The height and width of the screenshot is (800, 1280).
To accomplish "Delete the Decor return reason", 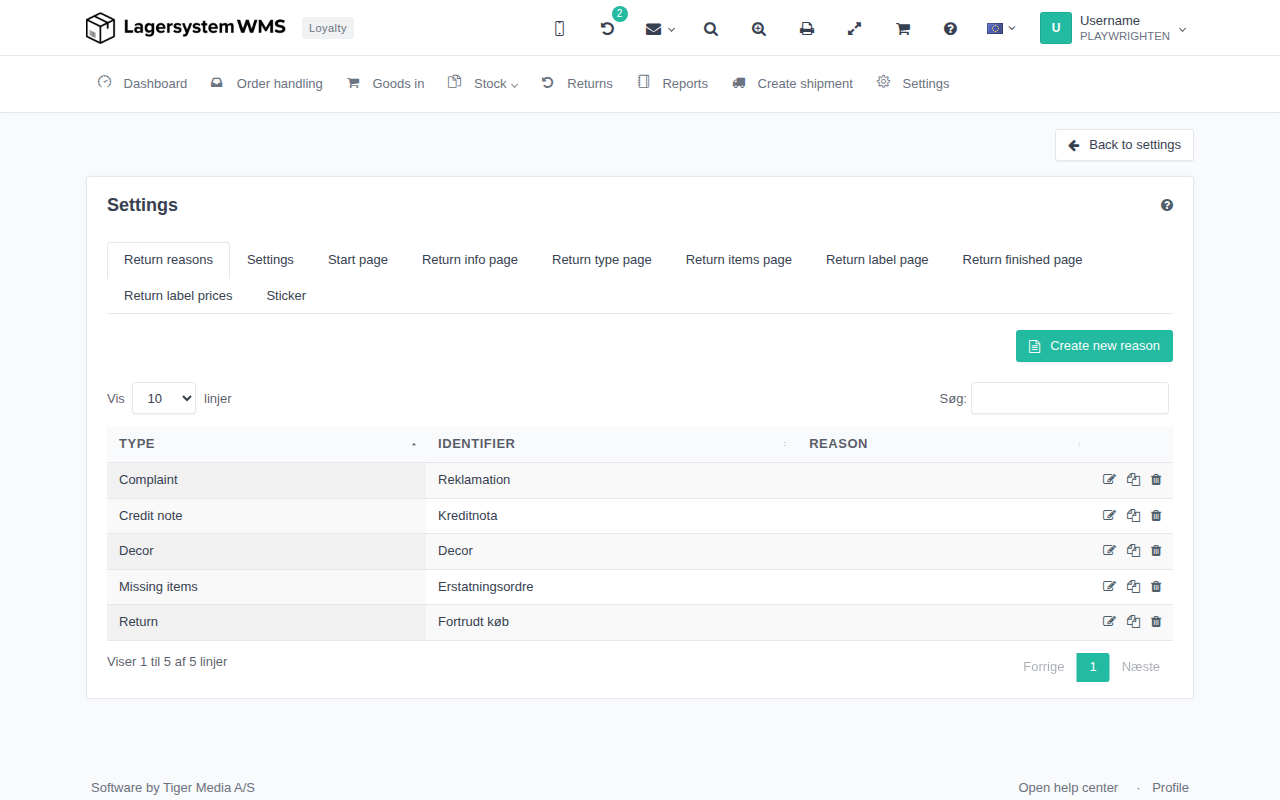I will tap(1156, 551).
